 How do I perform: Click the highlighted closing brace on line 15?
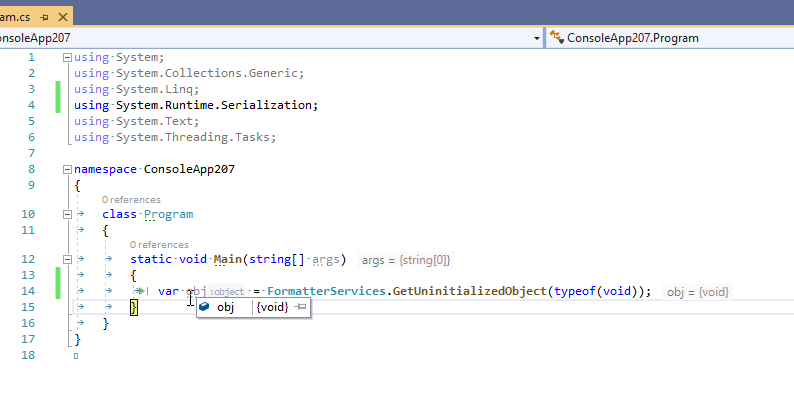coord(134,307)
